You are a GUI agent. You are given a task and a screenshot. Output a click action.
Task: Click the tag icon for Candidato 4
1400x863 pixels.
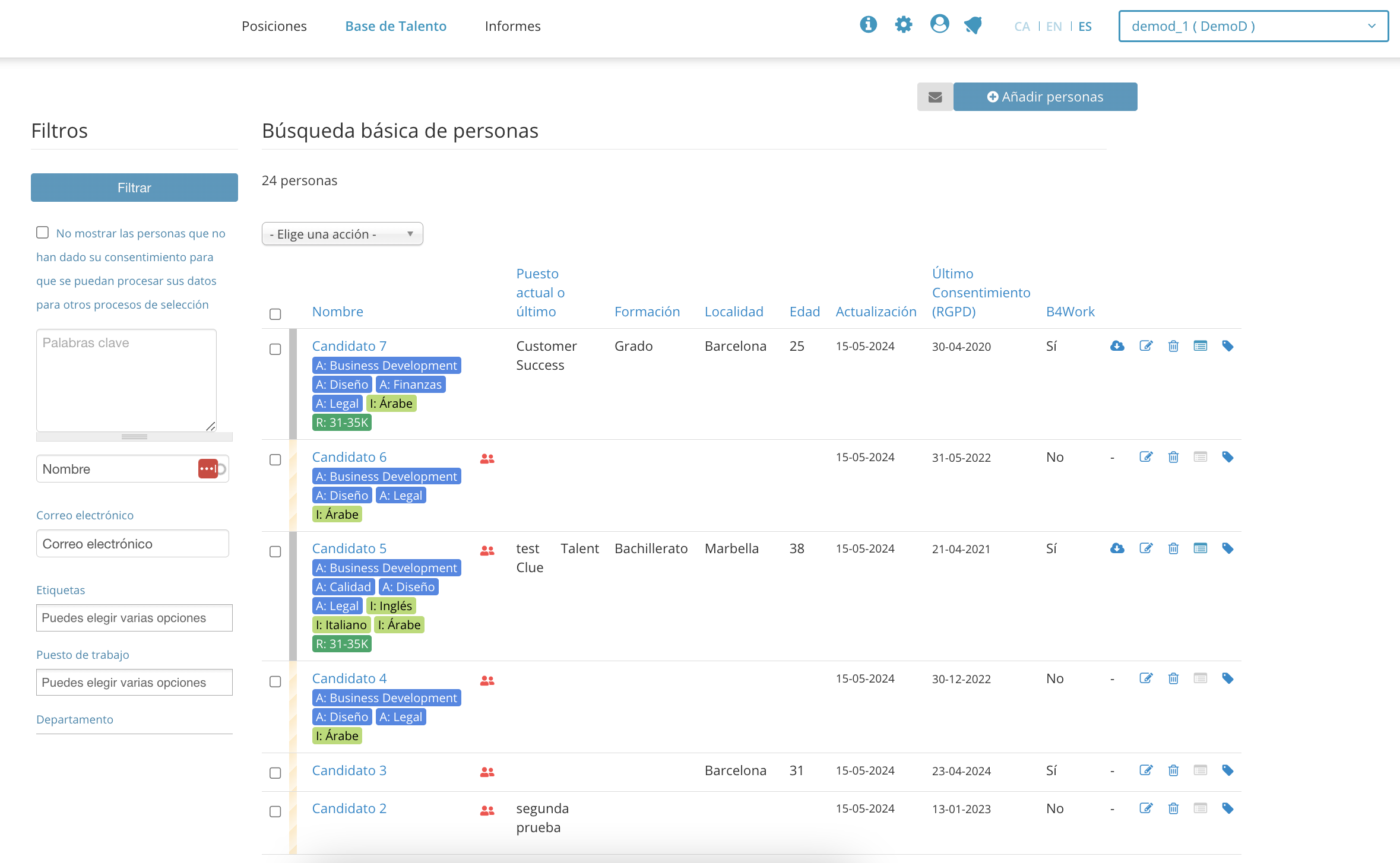(x=1228, y=678)
